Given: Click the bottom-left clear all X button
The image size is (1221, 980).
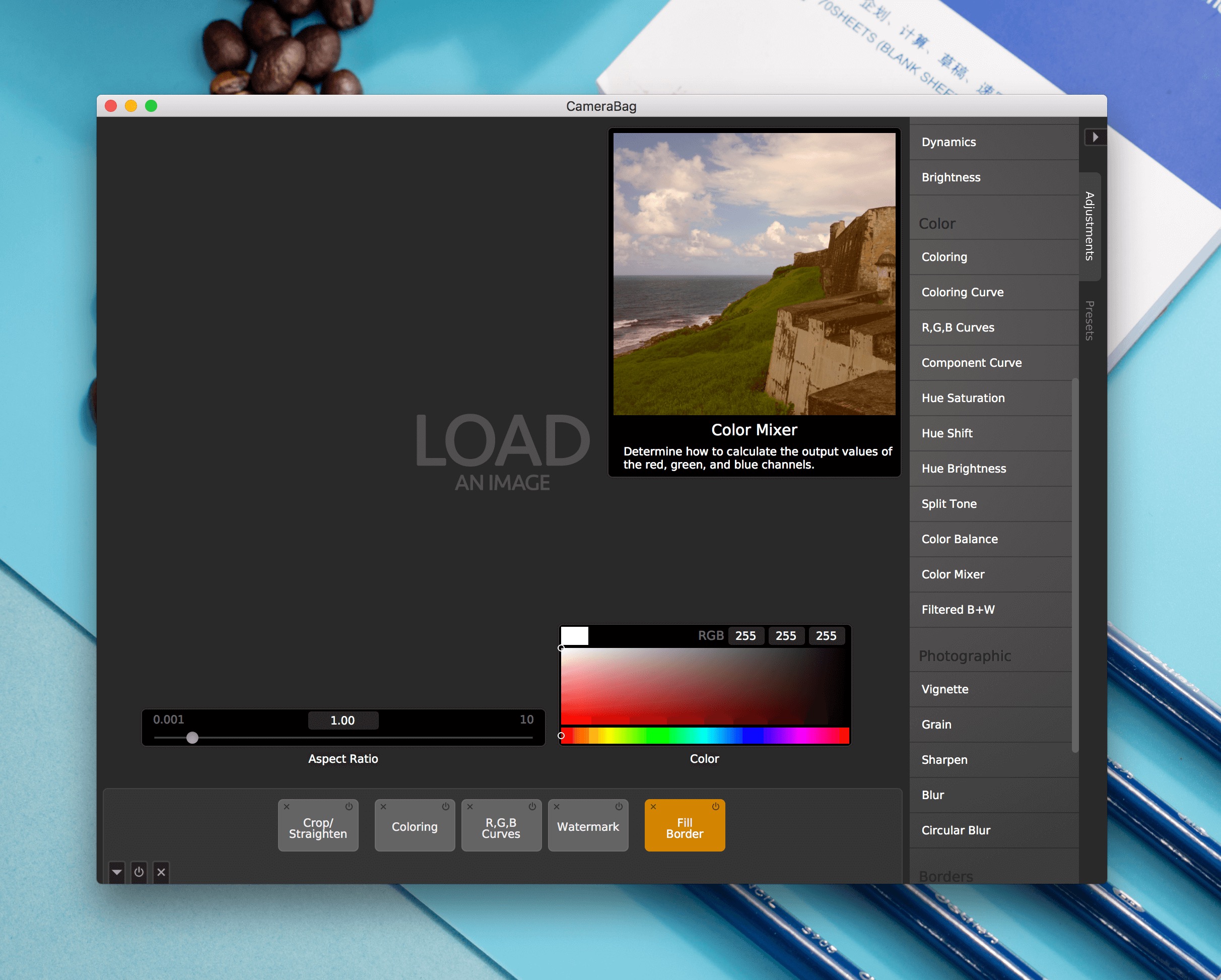Looking at the screenshot, I should [161, 872].
